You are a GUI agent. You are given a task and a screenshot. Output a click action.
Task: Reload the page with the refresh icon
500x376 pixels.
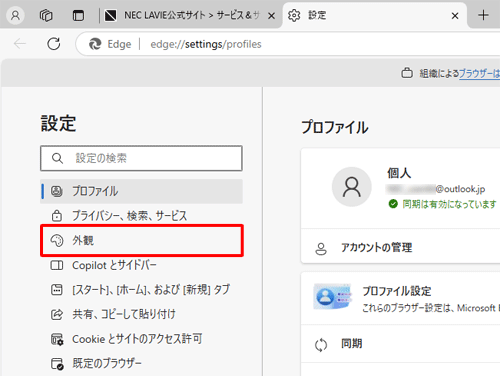tap(54, 44)
